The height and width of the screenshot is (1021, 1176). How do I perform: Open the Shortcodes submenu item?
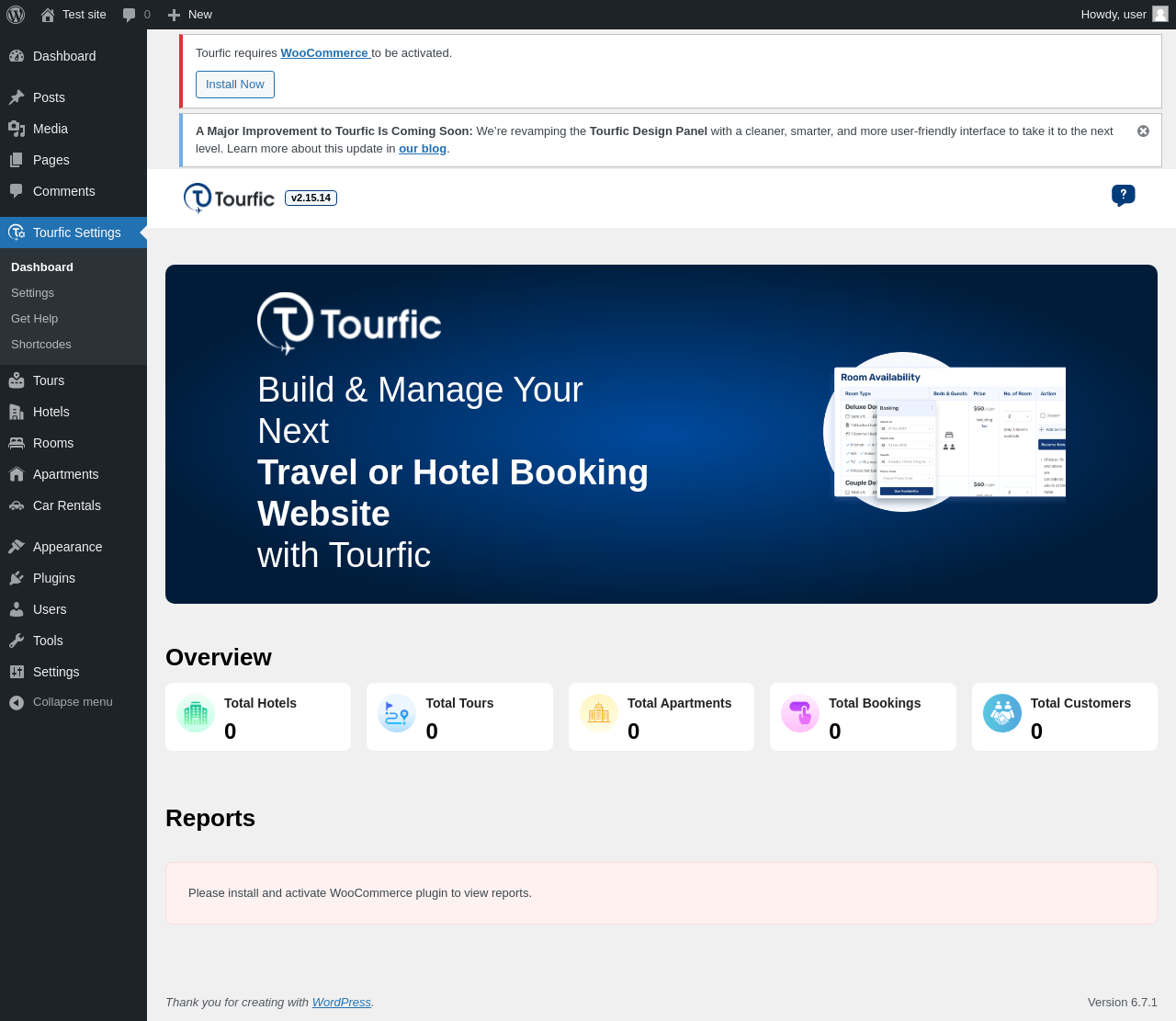click(x=41, y=345)
